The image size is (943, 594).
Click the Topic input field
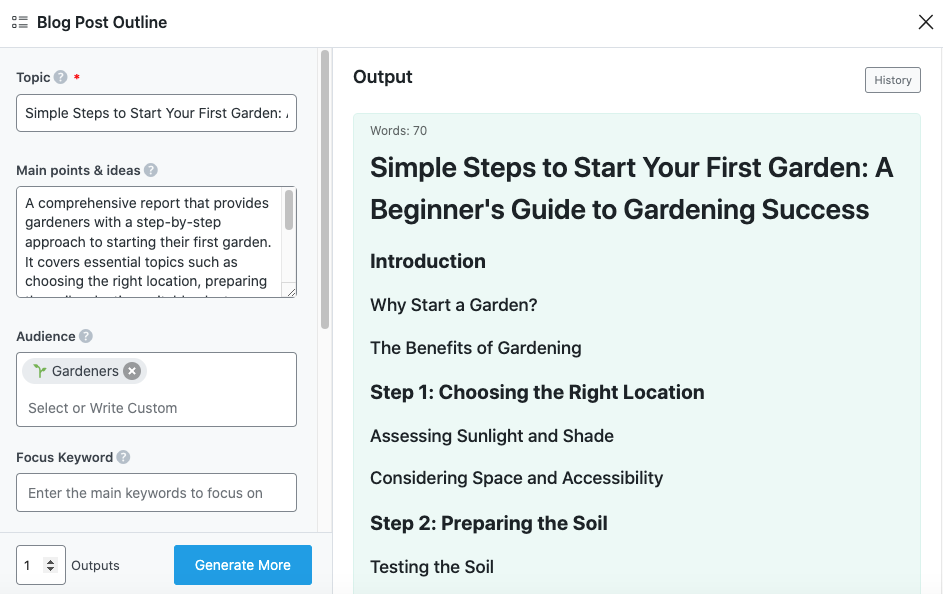click(156, 113)
